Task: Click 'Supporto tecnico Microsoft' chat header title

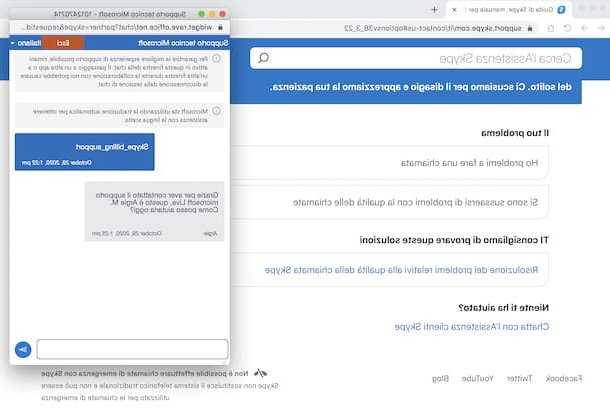Action: coord(183,43)
